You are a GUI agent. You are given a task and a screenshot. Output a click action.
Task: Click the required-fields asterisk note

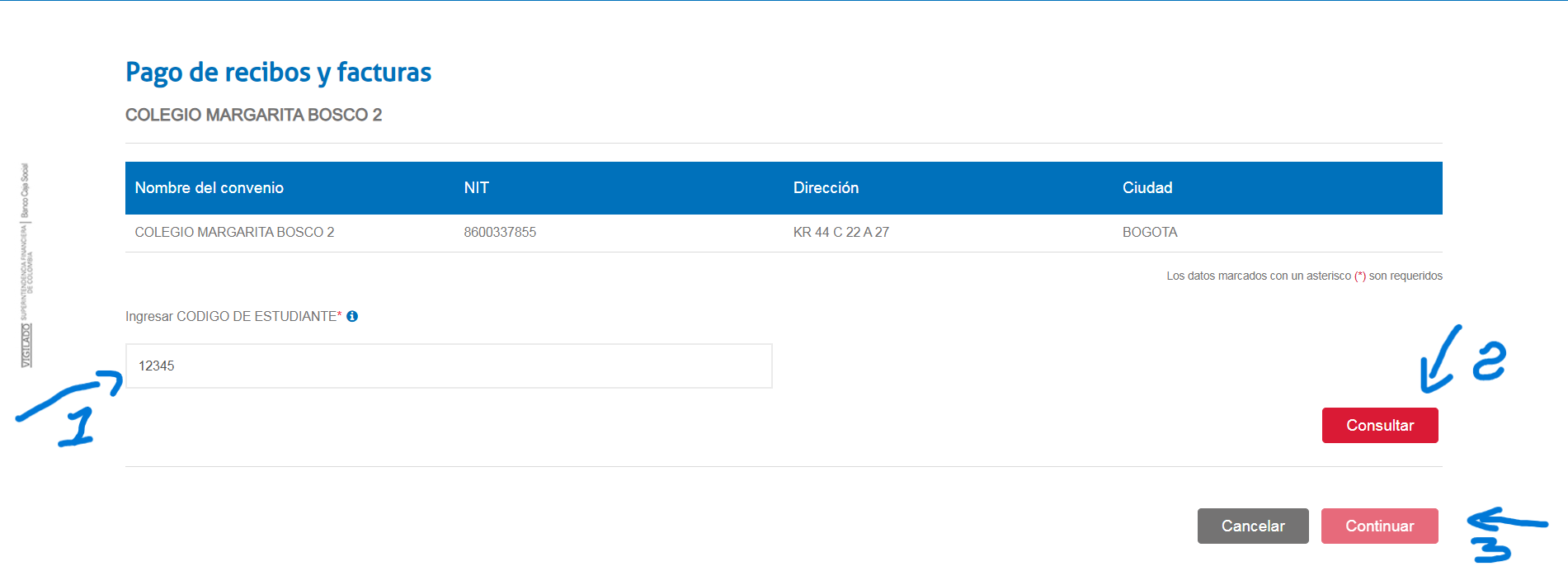click(1303, 276)
